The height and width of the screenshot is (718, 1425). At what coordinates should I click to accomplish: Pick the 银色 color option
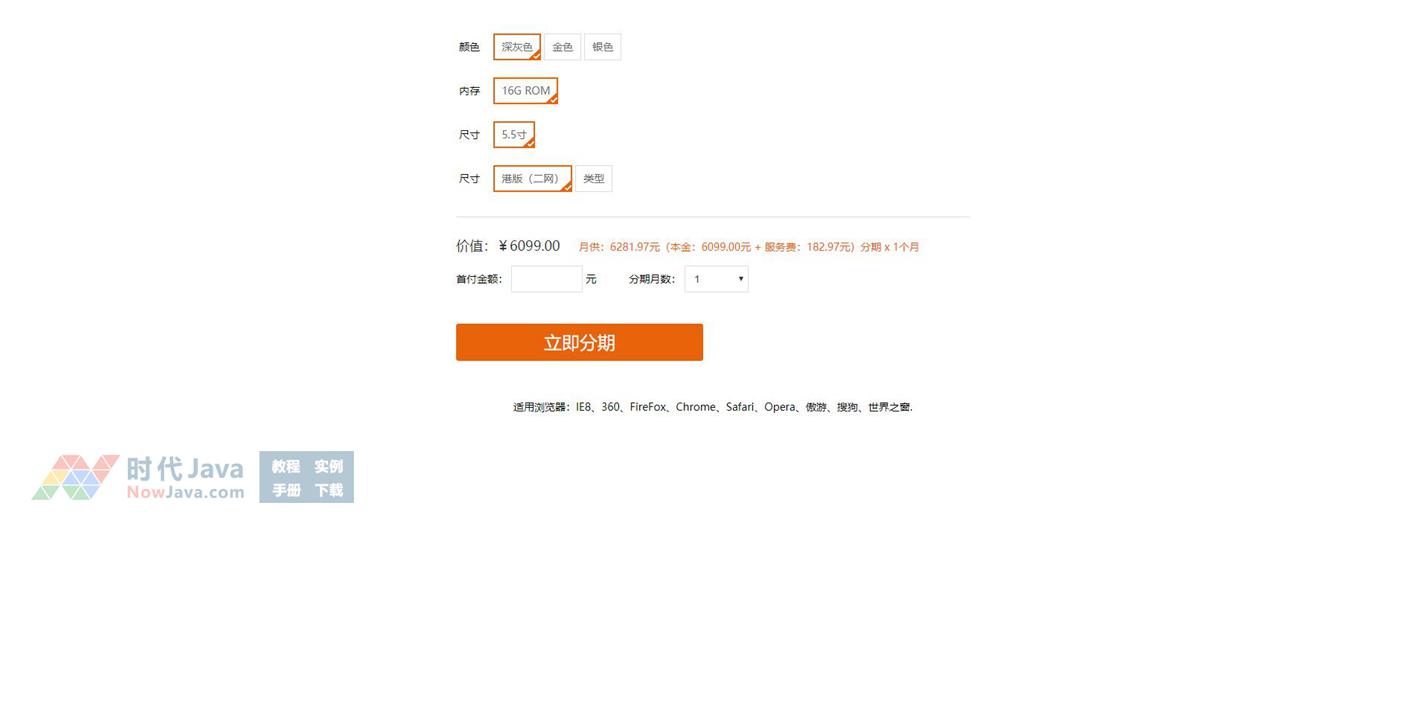(602, 47)
